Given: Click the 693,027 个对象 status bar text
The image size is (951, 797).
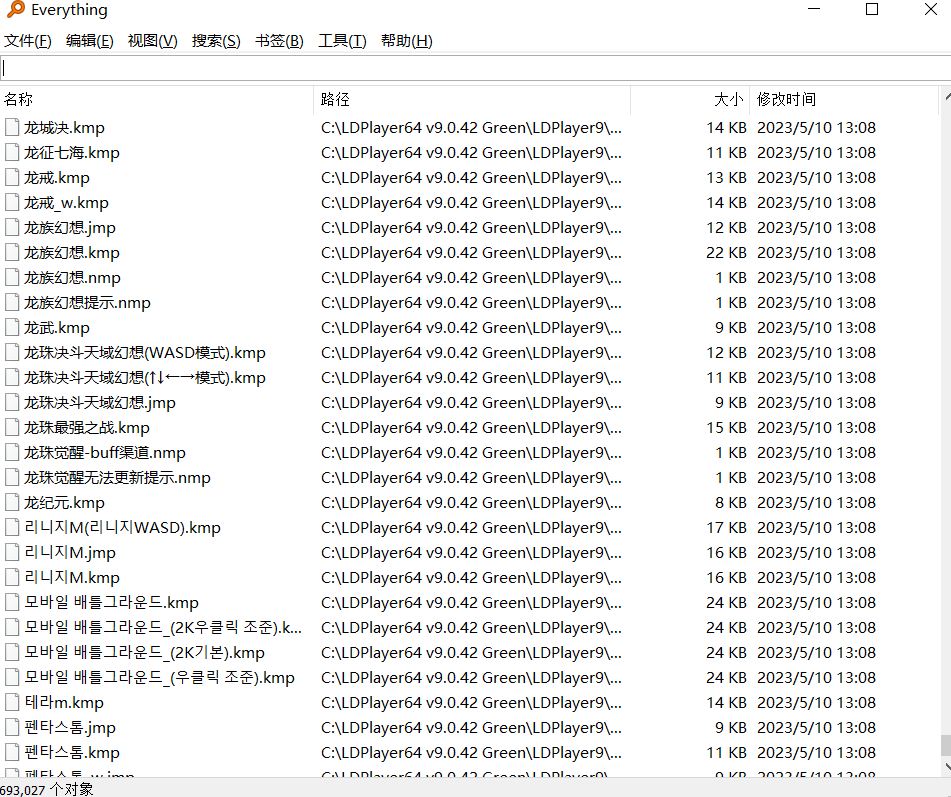Looking at the screenshot, I should pos(47,789).
